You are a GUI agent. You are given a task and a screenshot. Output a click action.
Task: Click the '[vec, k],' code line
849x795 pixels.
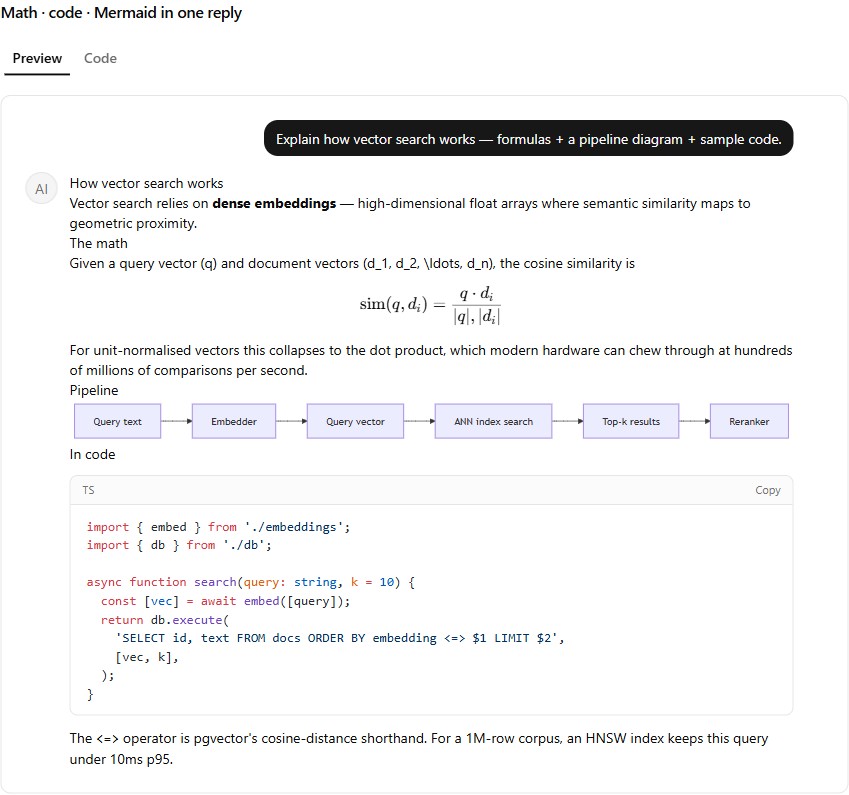pos(146,657)
